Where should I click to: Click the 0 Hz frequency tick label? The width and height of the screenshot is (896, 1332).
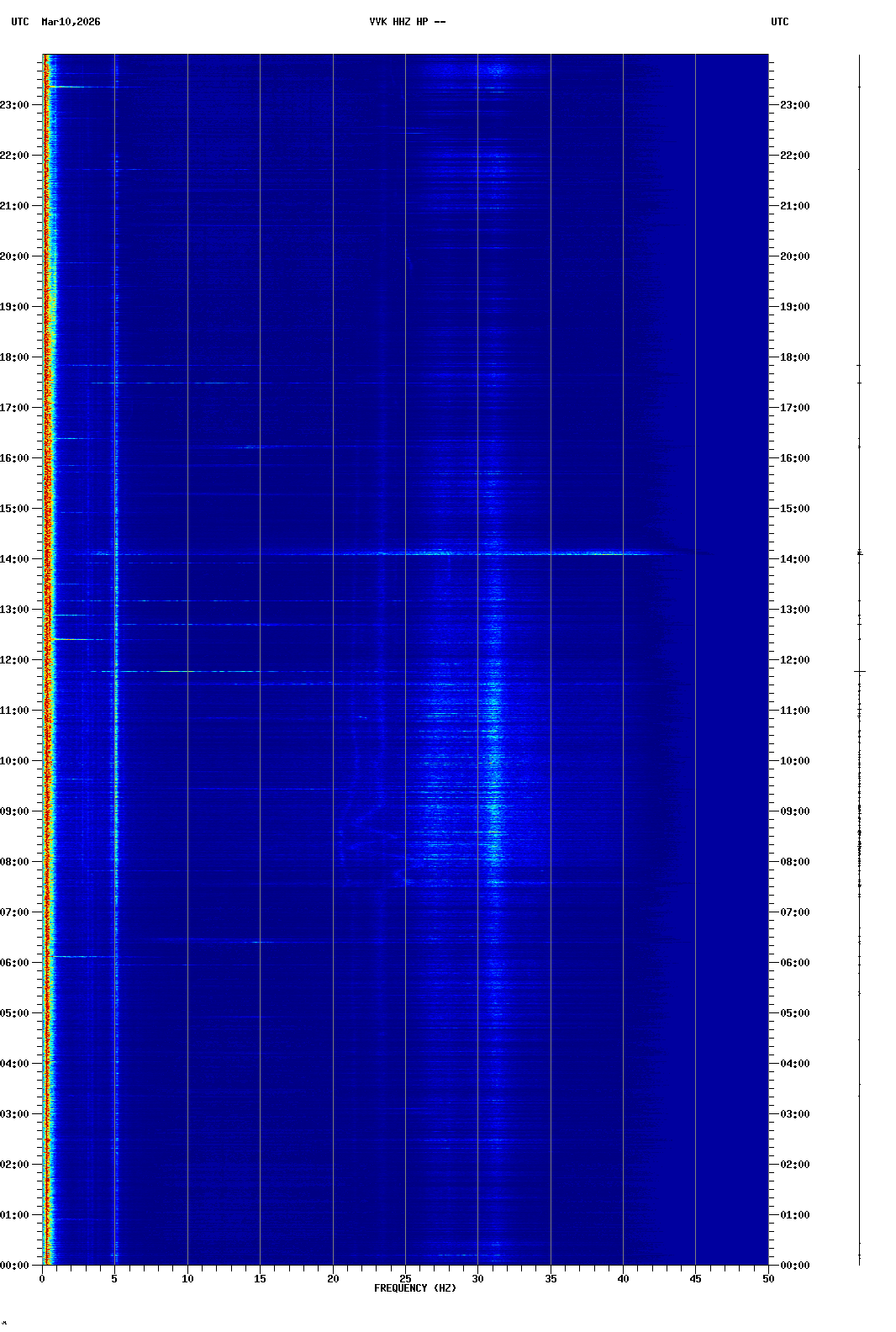pyautogui.click(x=42, y=1279)
